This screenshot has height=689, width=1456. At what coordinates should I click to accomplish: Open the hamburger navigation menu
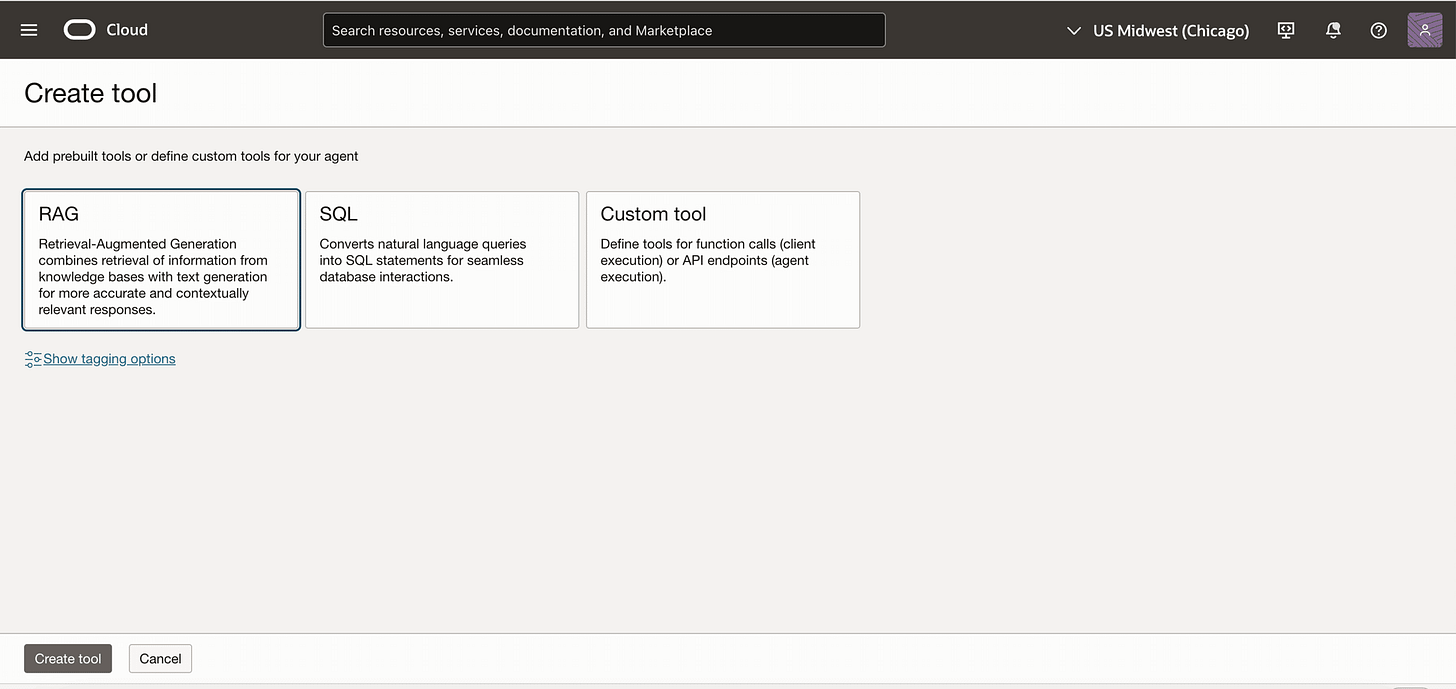tap(29, 30)
